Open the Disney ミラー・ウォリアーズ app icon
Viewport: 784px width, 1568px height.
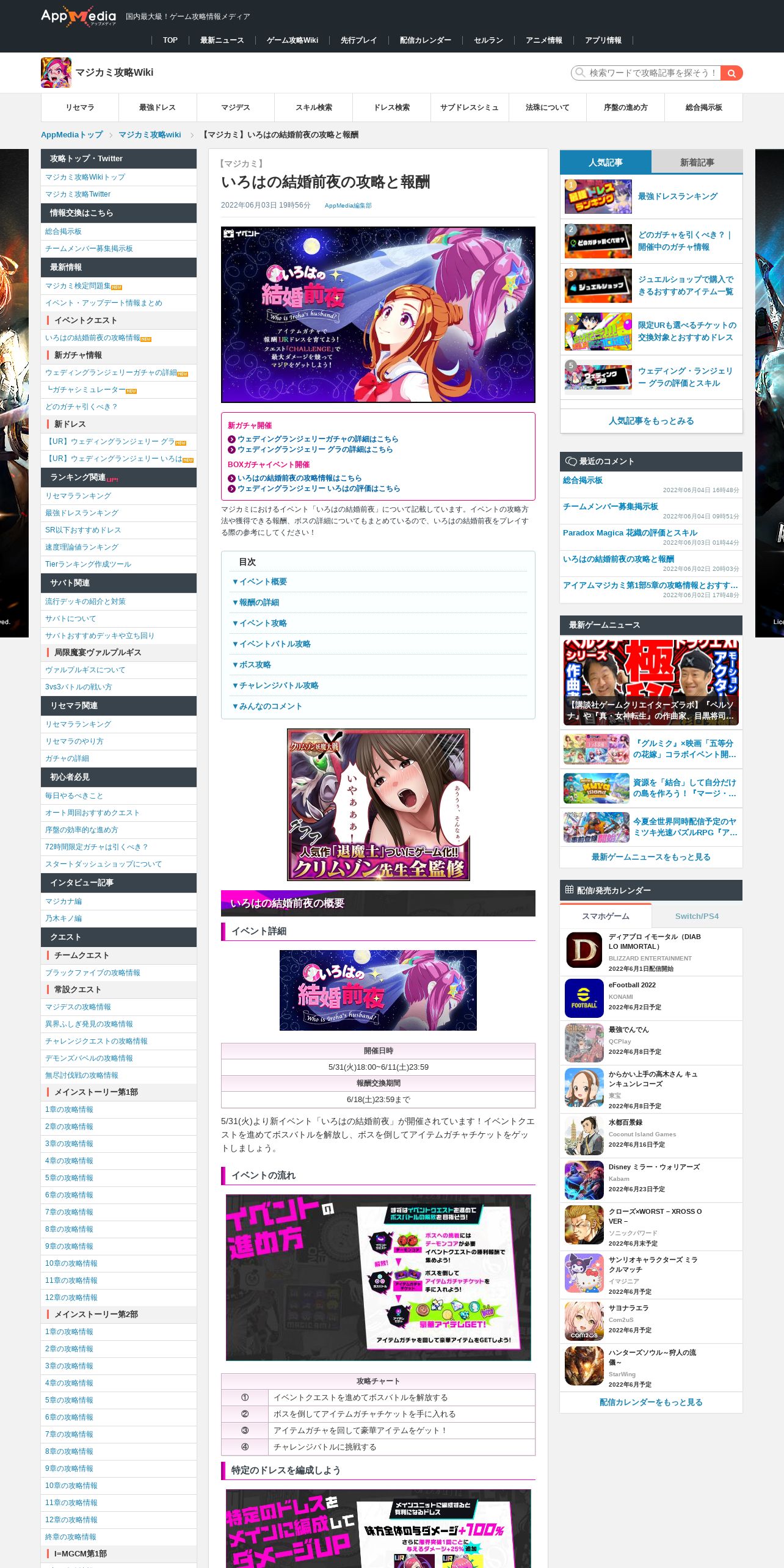point(584,1180)
